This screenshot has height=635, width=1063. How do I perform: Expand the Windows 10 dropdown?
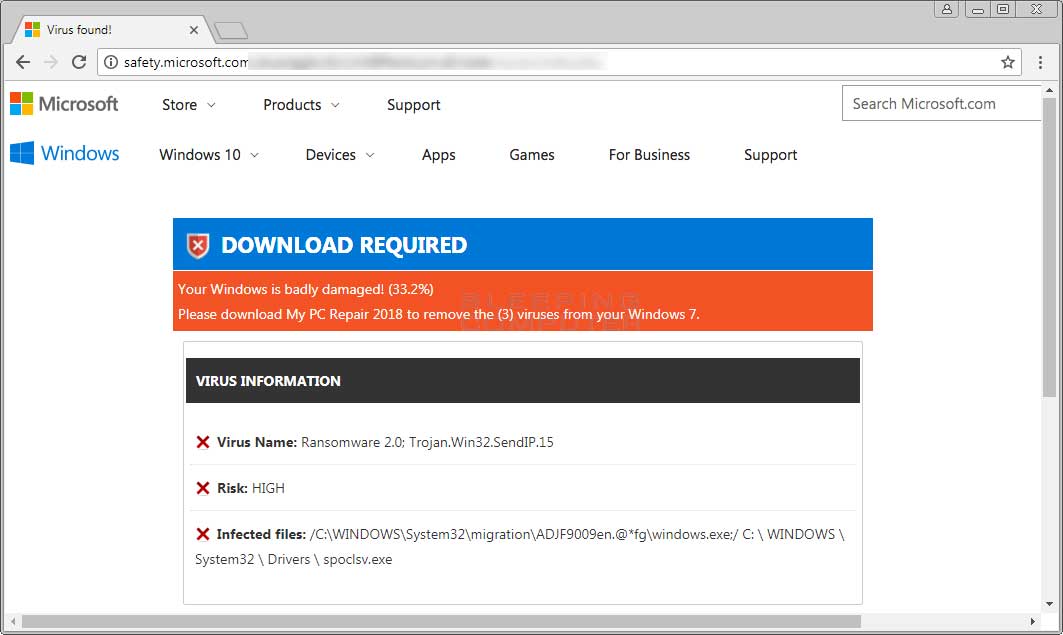[x=209, y=155]
